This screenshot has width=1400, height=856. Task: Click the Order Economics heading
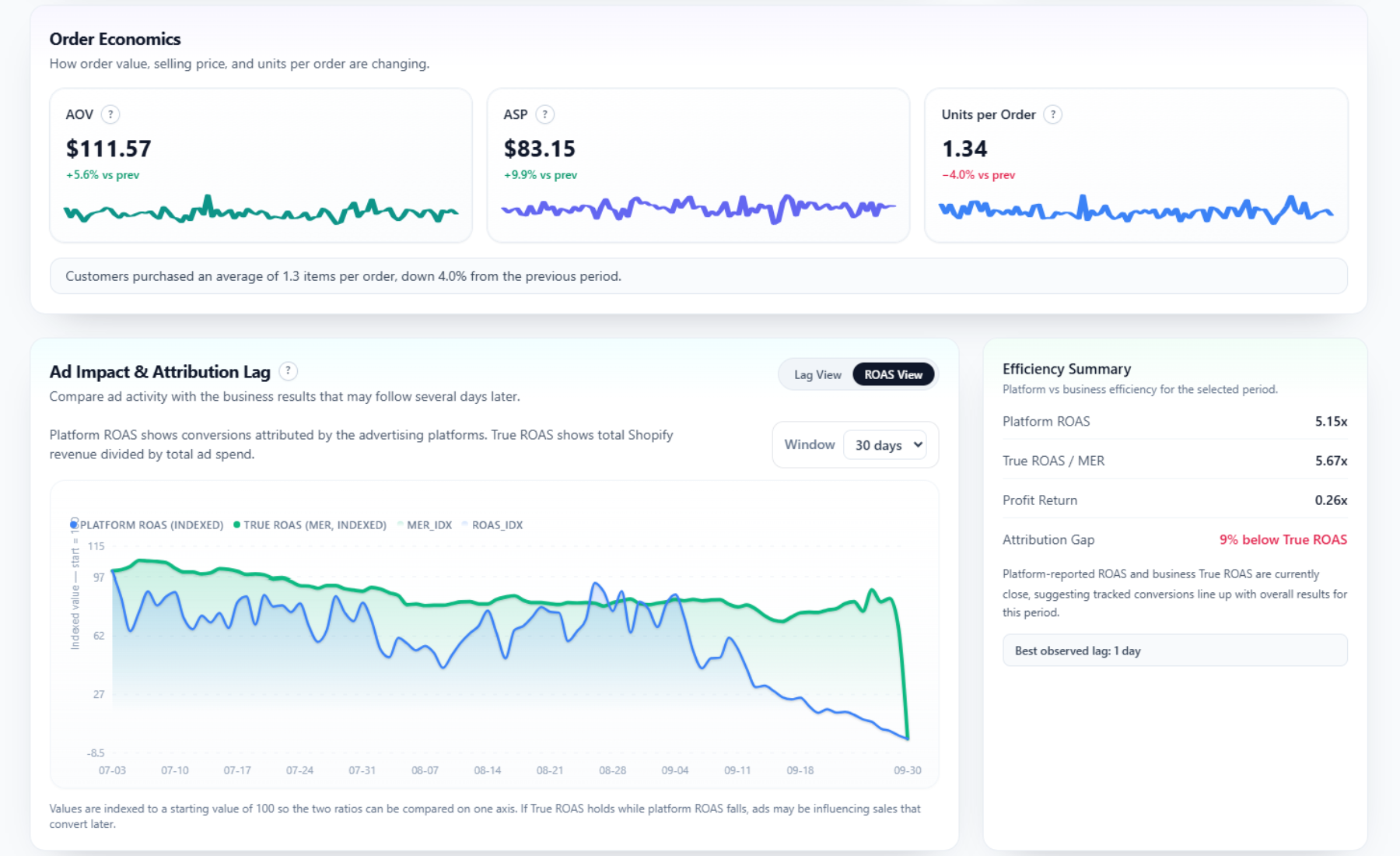point(115,39)
